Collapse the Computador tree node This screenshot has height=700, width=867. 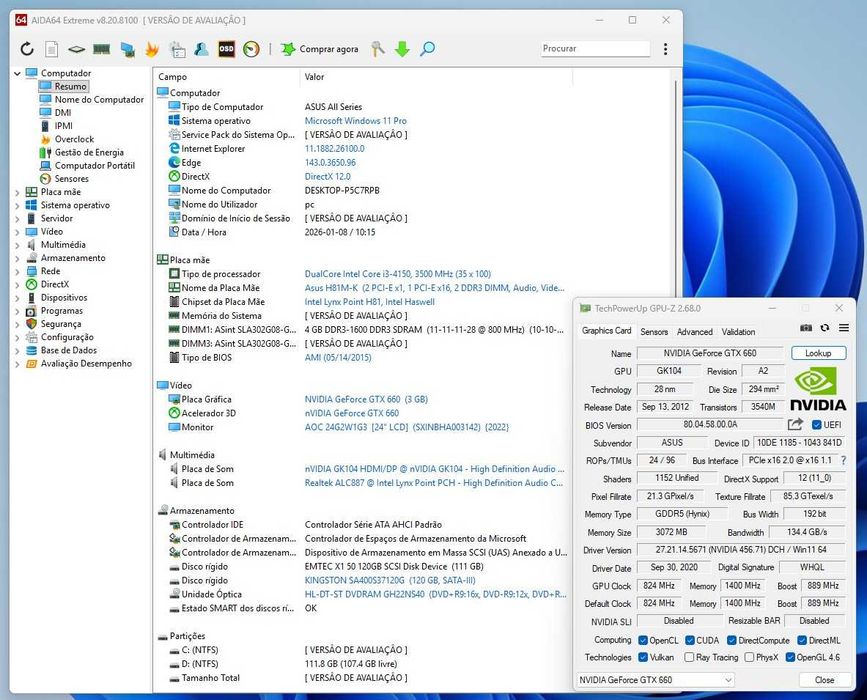[17, 73]
